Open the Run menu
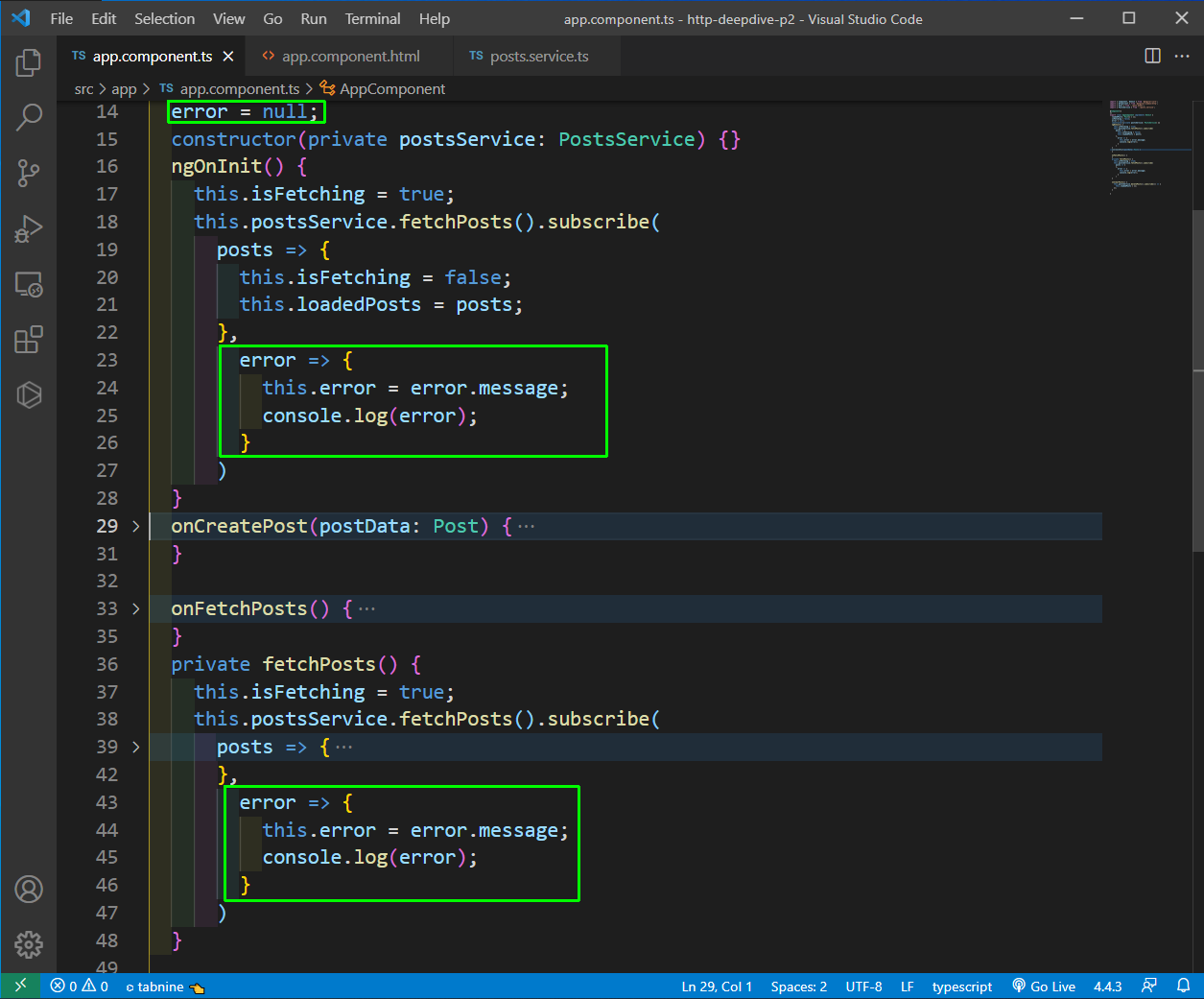This screenshot has width=1204, height=999. tap(314, 18)
